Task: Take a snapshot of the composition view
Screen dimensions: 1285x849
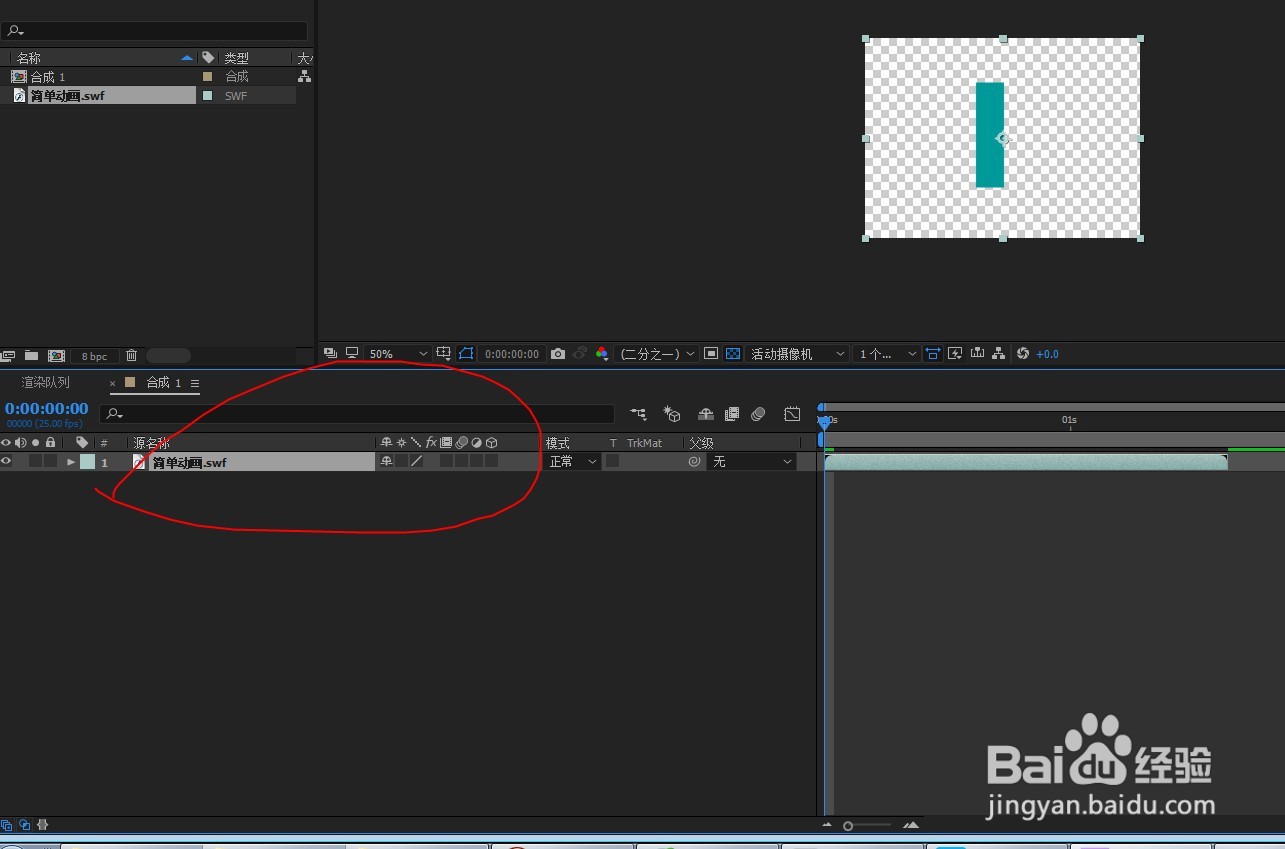Action: (x=557, y=353)
